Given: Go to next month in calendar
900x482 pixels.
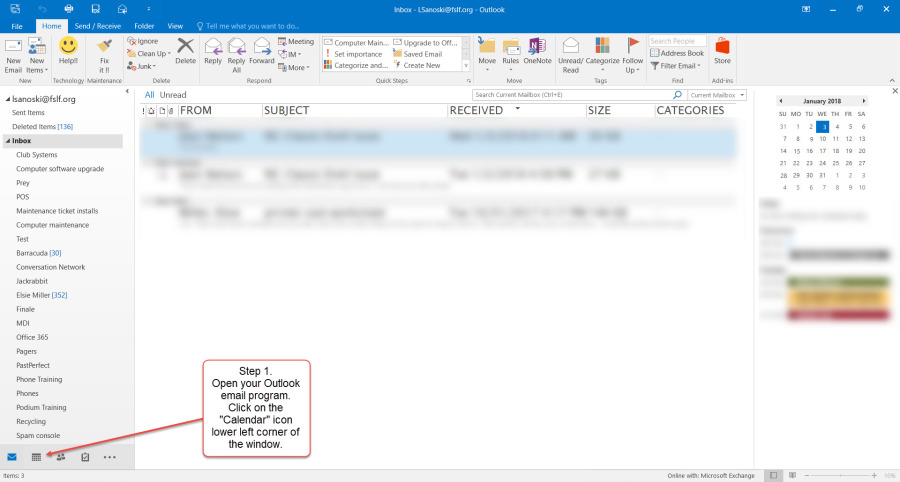Looking at the screenshot, I should [863, 101].
